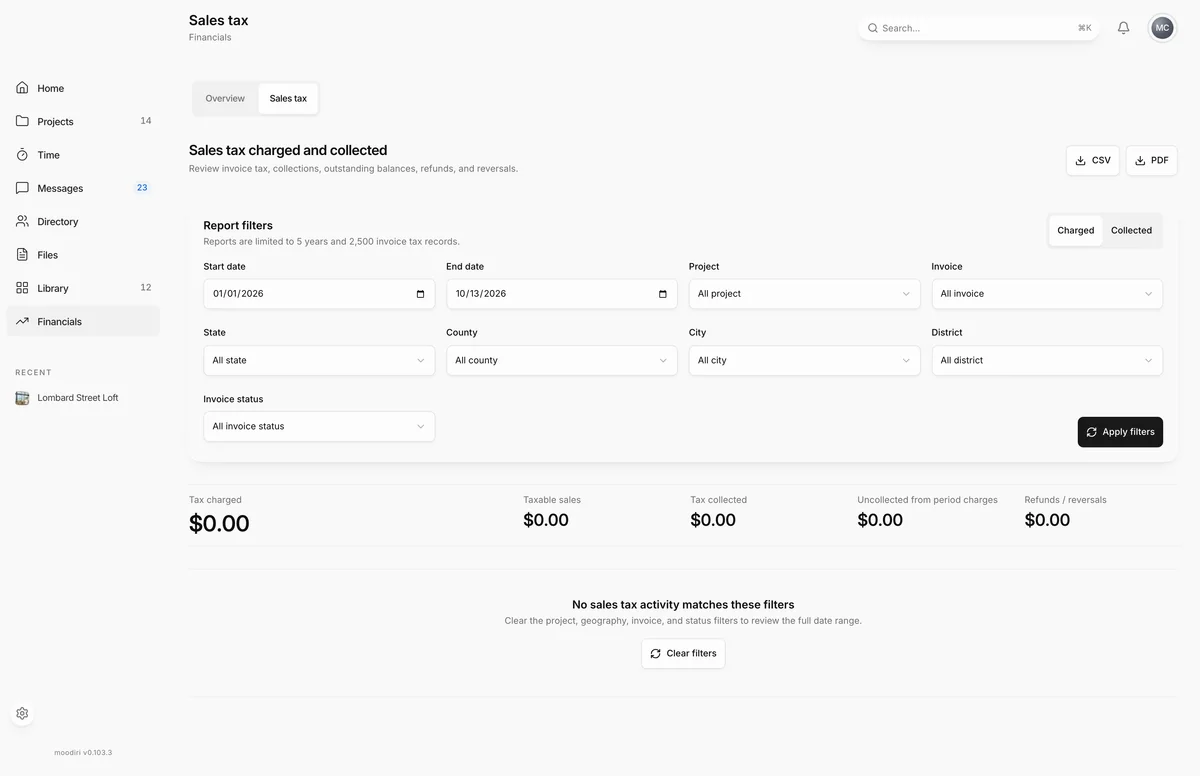Click the Taxable sales $0.00 value
1200x776 pixels.
tap(546, 520)
